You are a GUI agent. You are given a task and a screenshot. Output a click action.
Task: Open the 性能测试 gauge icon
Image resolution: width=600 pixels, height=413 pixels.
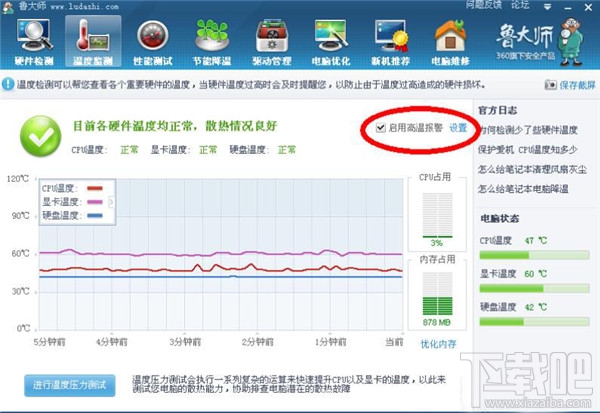[153, 36]
